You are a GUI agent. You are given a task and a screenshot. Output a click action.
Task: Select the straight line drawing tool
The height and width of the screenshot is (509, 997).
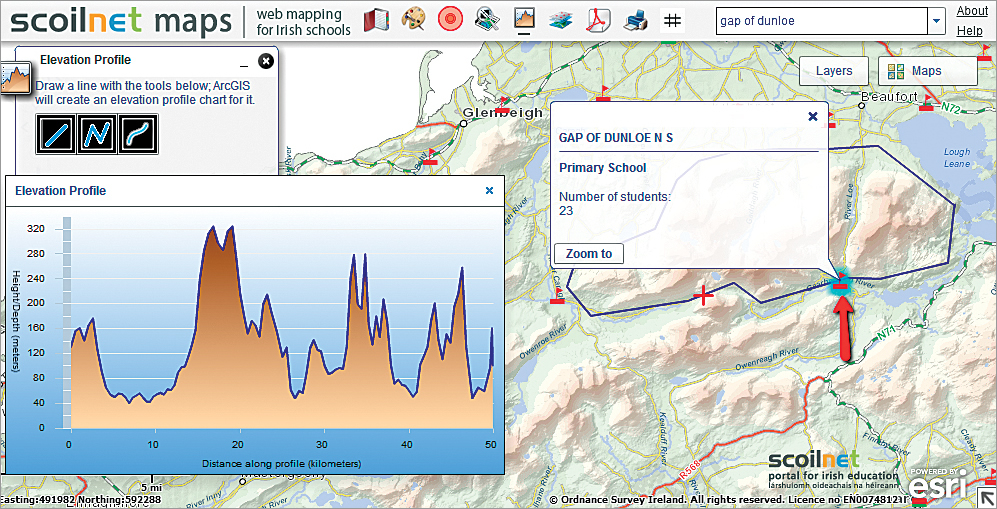[55, 134]
